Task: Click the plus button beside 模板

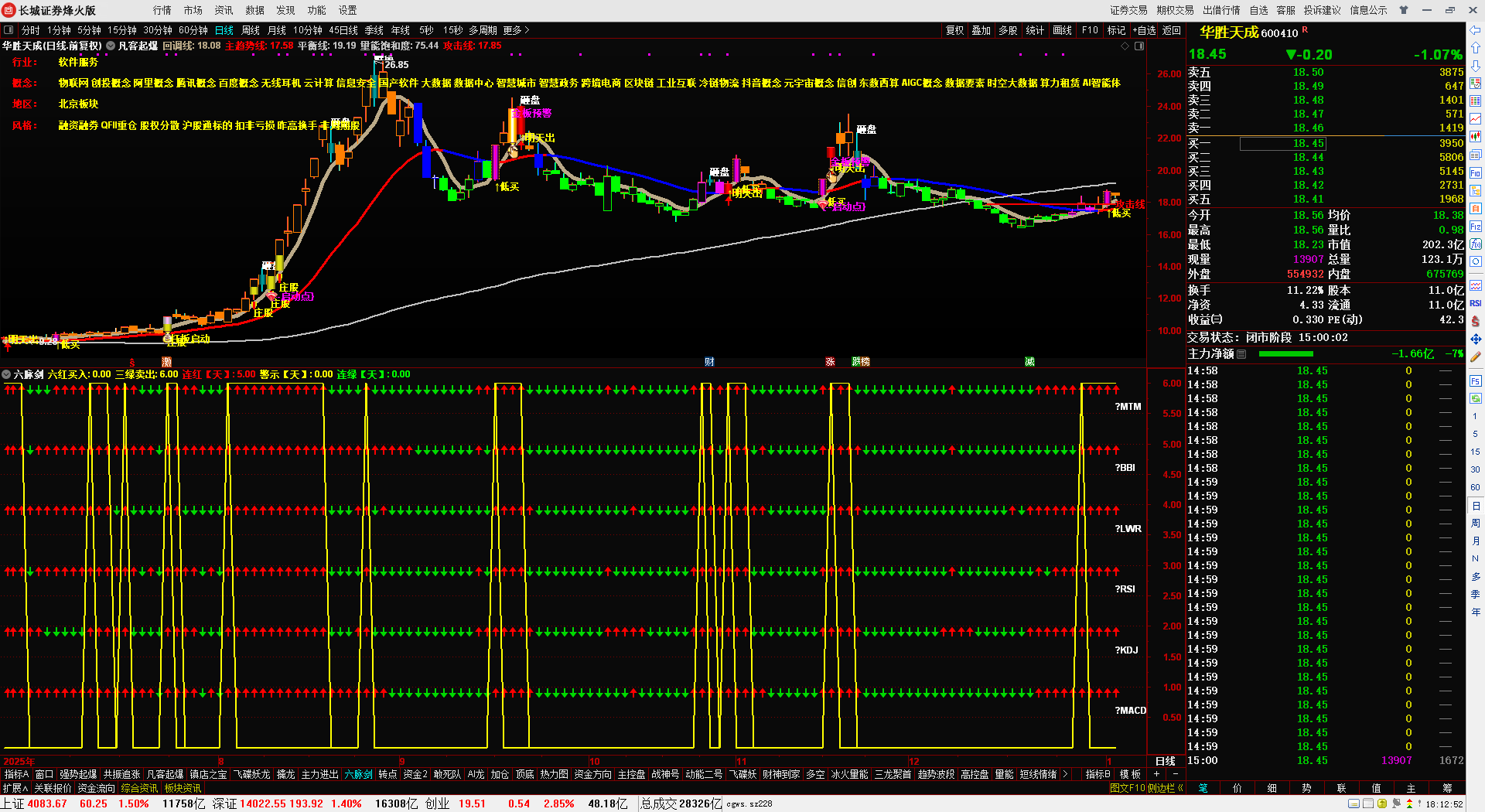Action: pyautogui.click(x=1157, y=774)
